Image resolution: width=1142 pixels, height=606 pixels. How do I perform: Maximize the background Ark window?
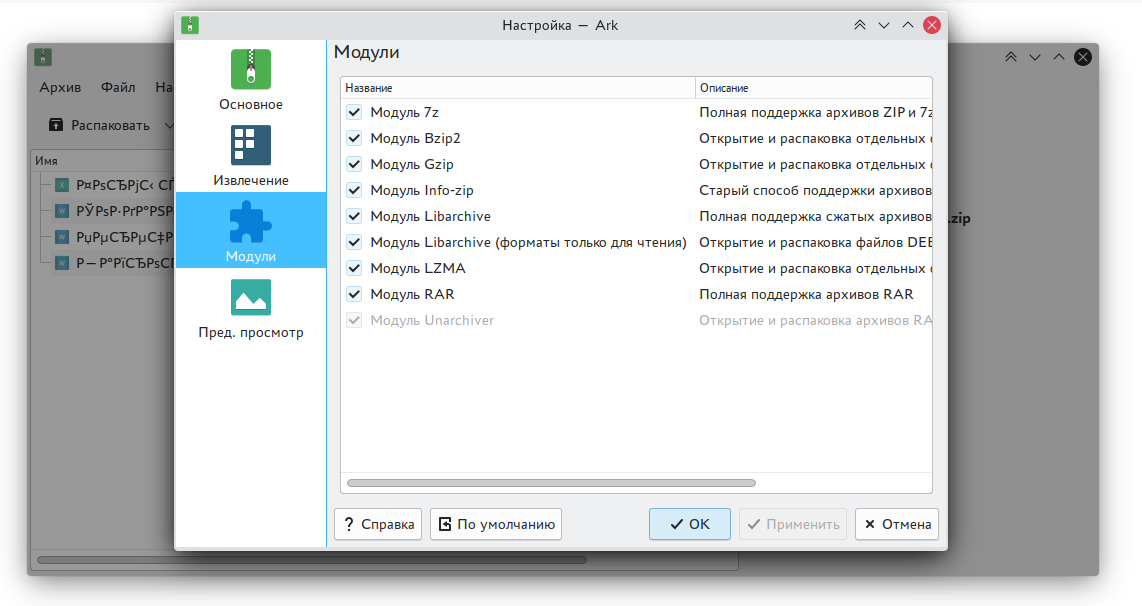(x=1059, y=57)
